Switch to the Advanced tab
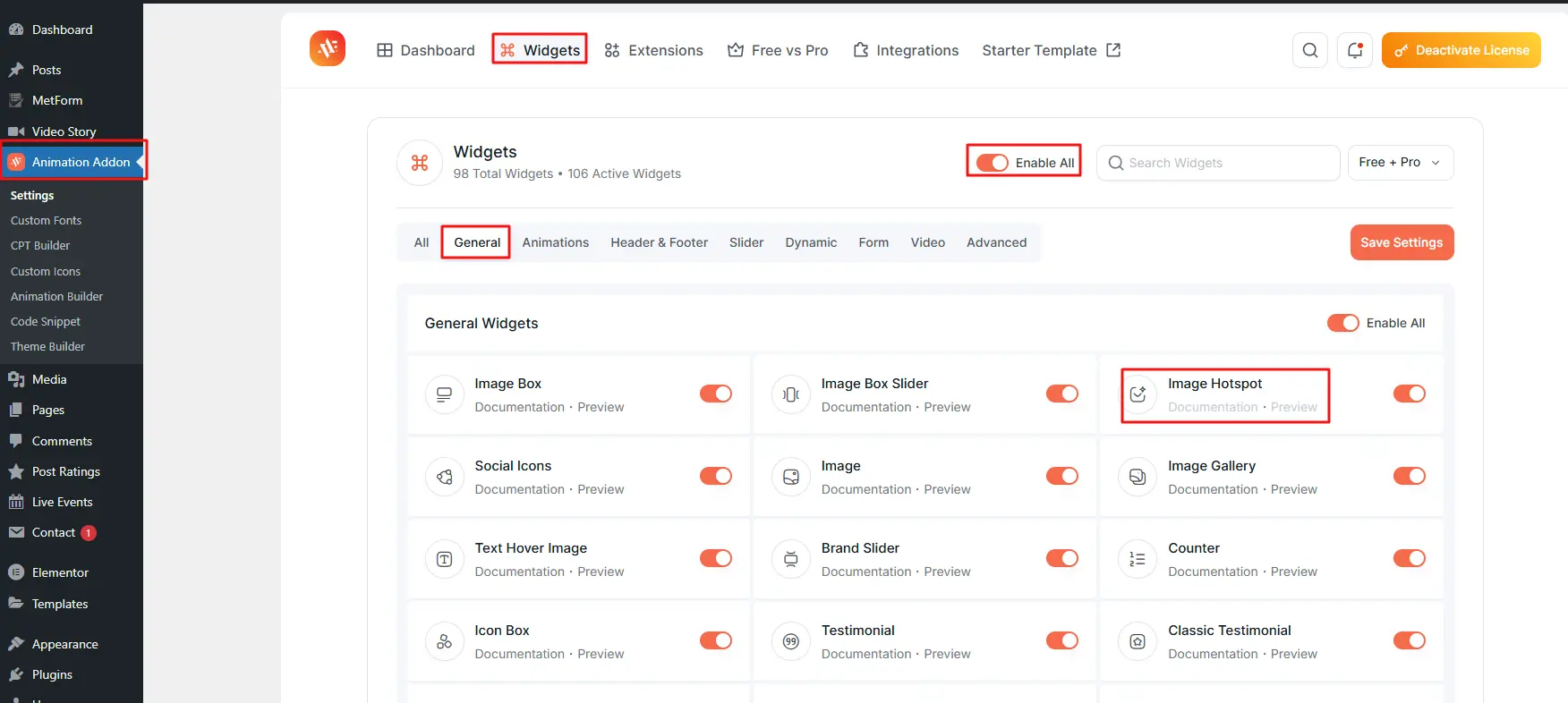Viewport: 1568px width, 703px height. tap(996, 242)
